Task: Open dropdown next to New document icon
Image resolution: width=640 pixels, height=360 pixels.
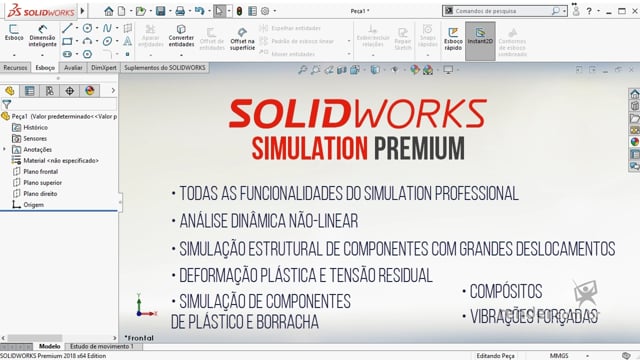Action: [x=130, y=11]
